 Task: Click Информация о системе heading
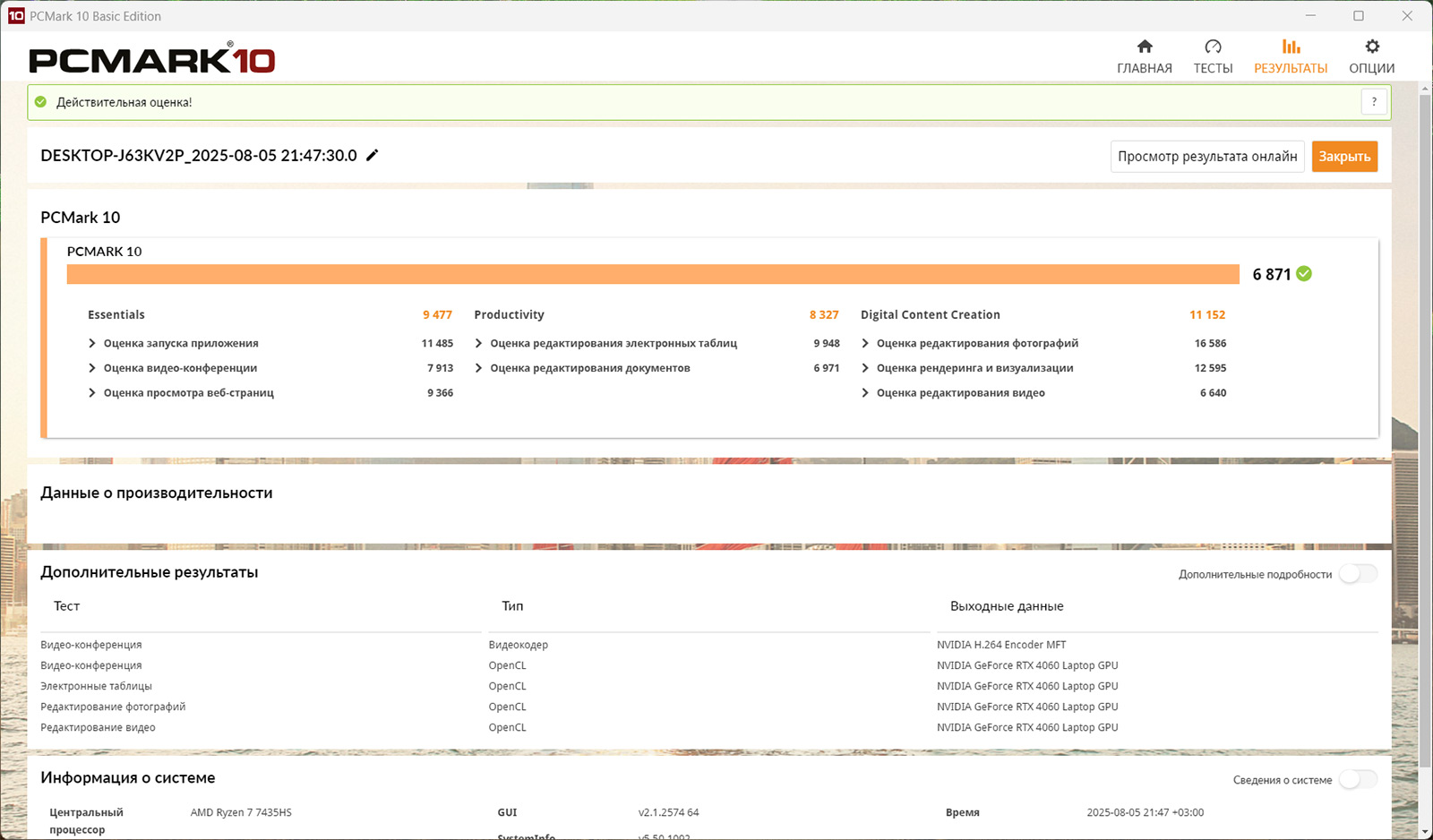tap(128, 778)
